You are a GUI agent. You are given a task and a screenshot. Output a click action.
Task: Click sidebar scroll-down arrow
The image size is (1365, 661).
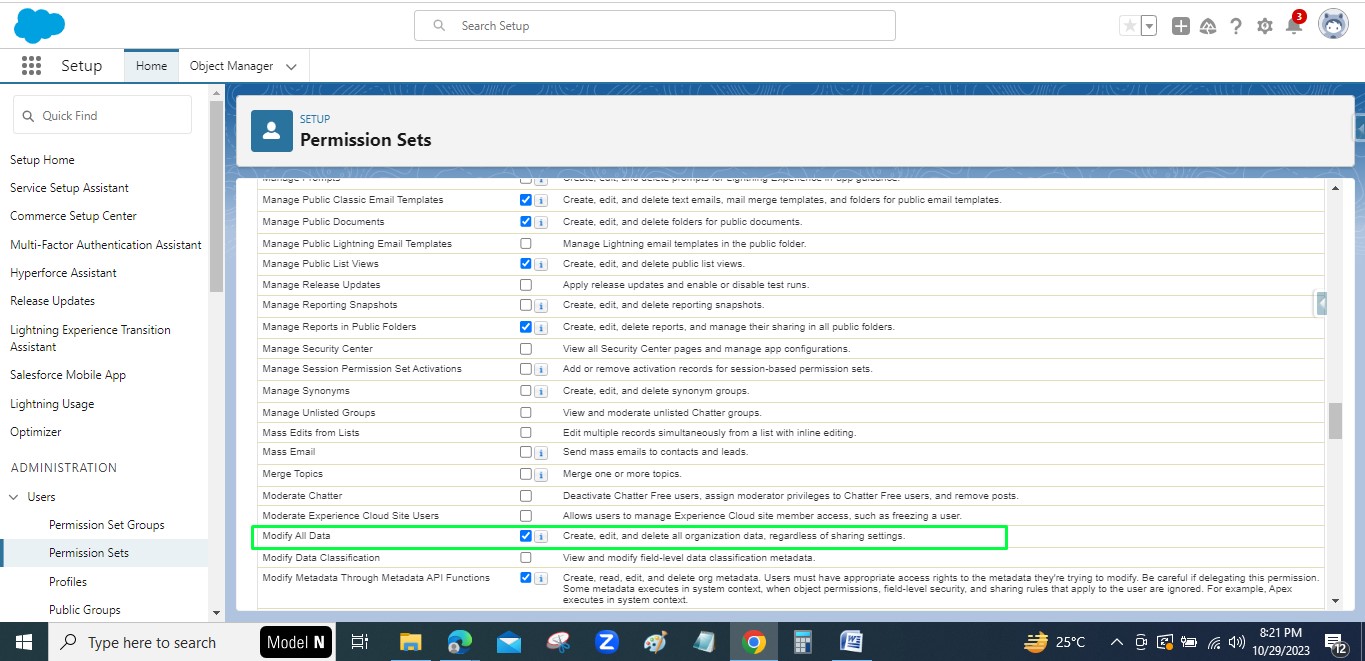(x=216, y=612)
